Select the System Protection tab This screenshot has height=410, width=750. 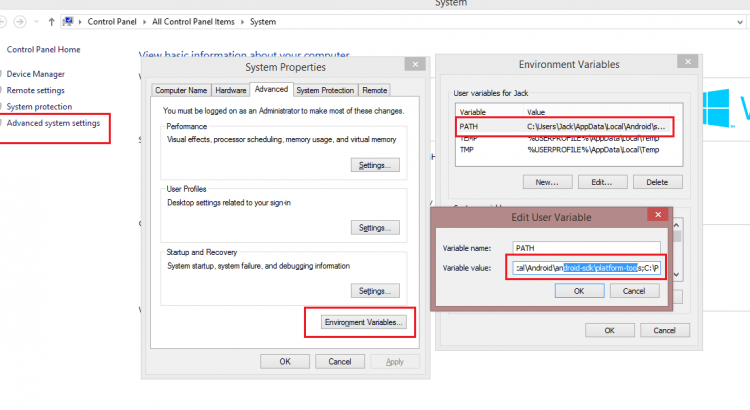(x=323, y=90)
